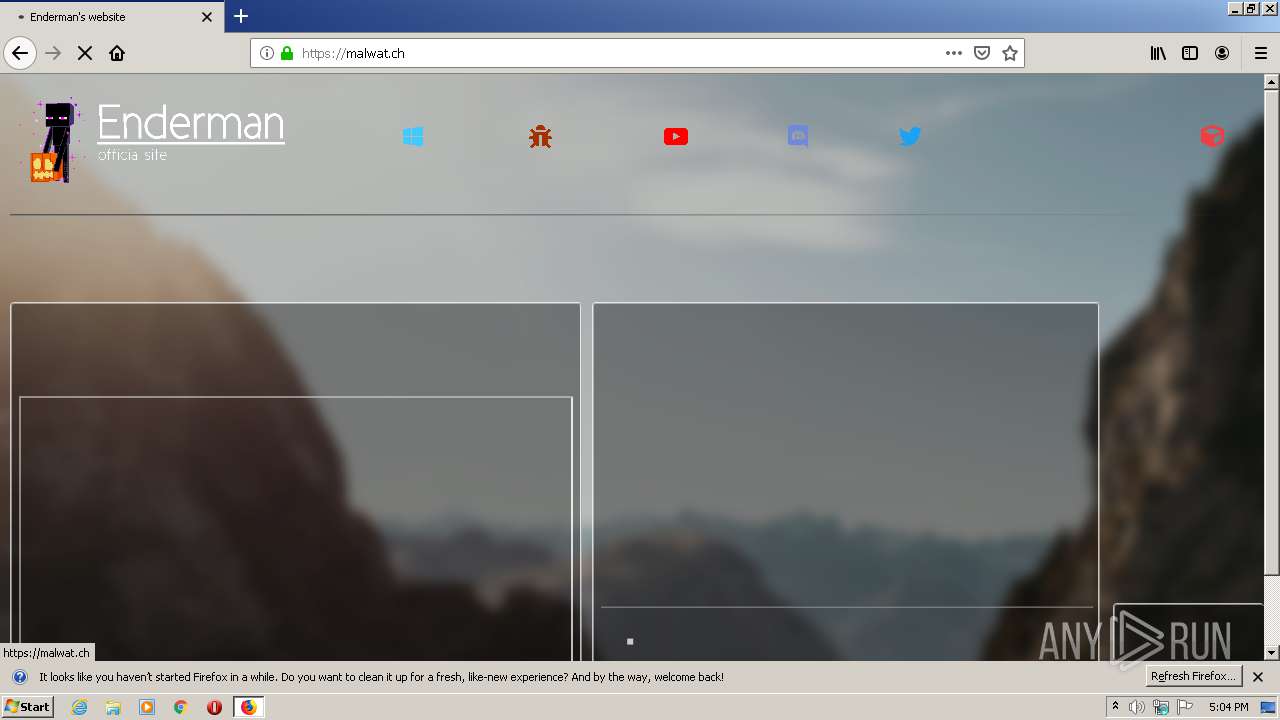Go back with the browser back arrow
Viewport: 1280px width, 720px height.
(x=20, y=53)
